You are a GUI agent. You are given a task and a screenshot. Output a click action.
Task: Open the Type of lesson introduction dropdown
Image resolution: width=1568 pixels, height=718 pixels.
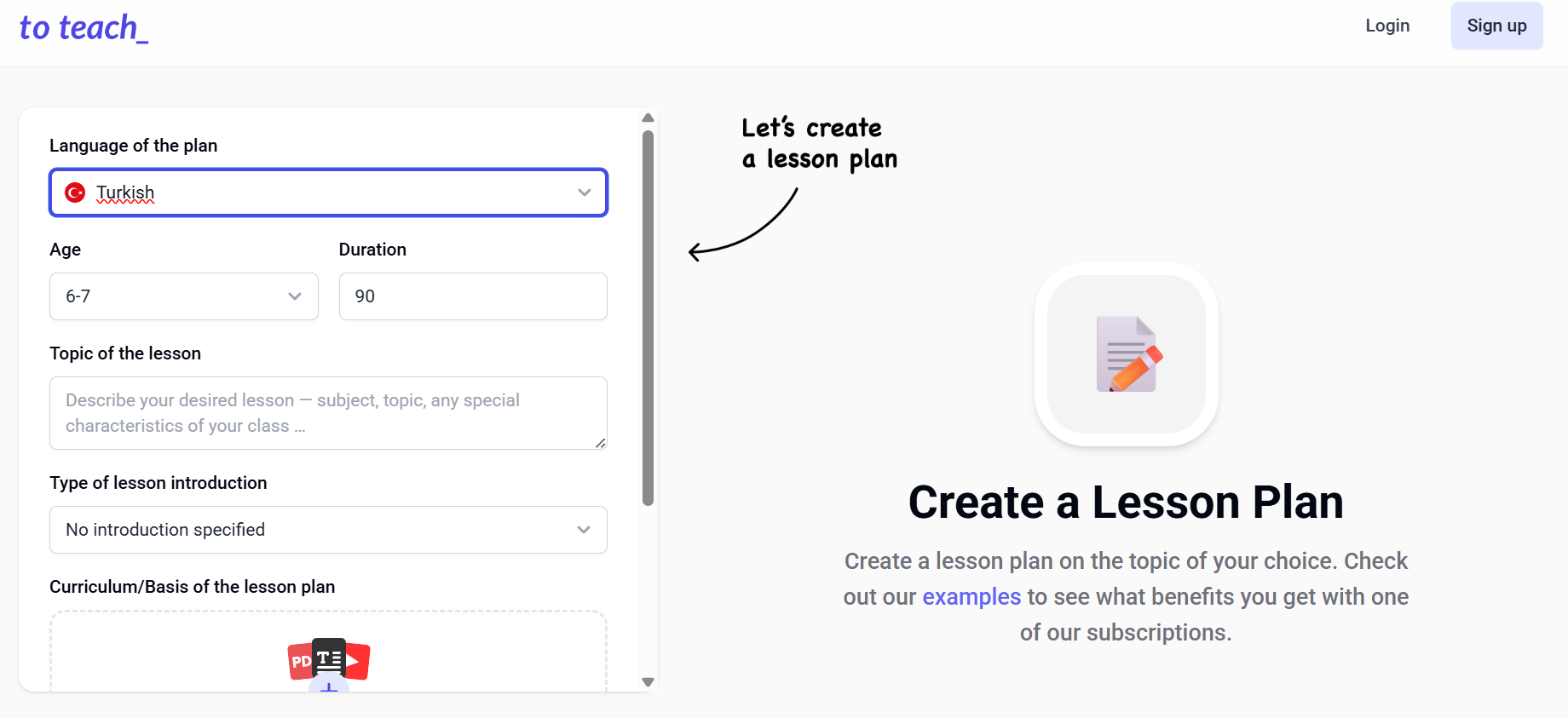coord(328,530)
